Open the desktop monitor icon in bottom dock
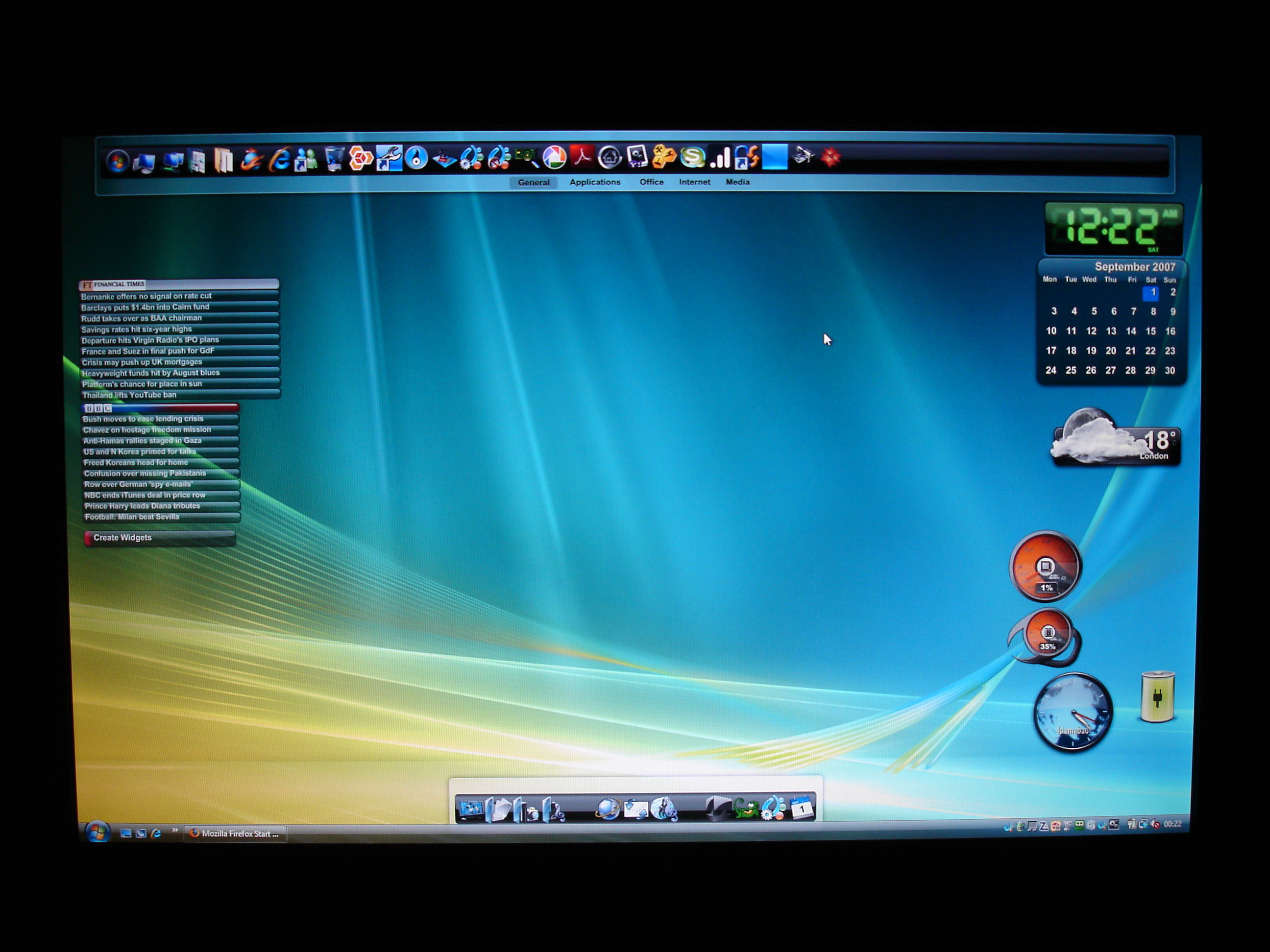This screenshot has width=1270, height=952. (x=471, y=809)
